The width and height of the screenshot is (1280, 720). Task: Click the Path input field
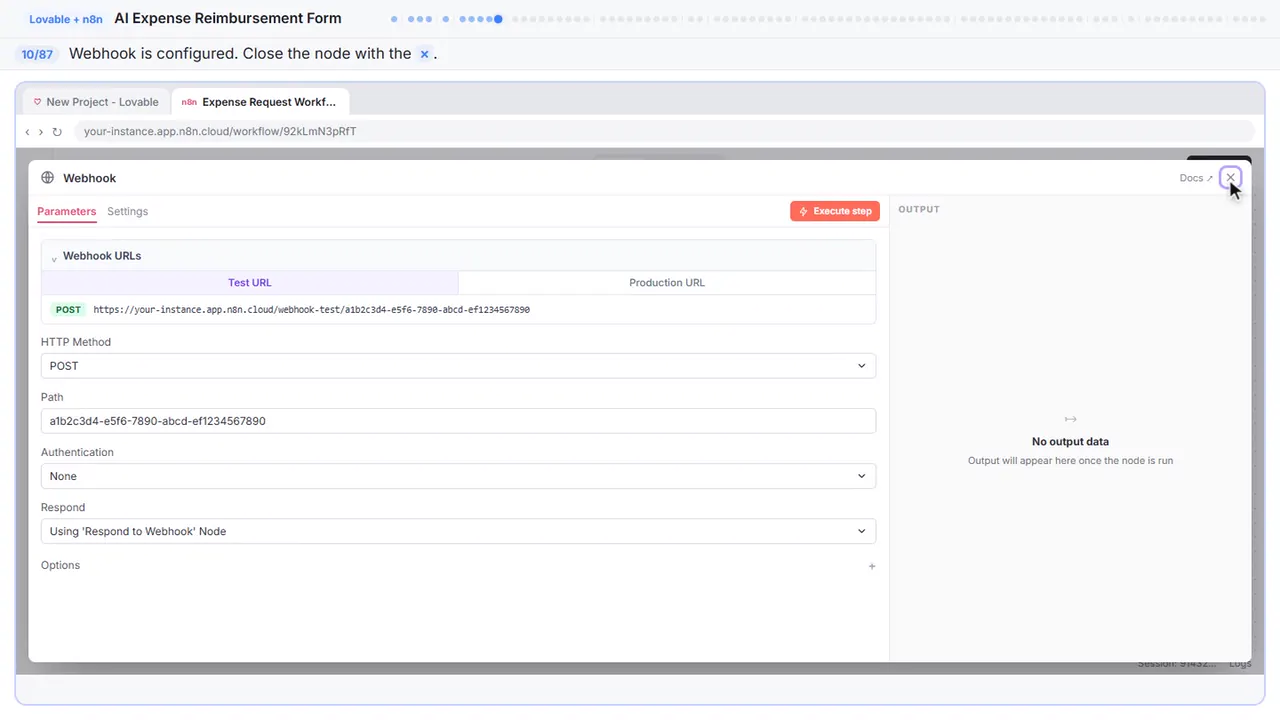[x=458, y=421]
